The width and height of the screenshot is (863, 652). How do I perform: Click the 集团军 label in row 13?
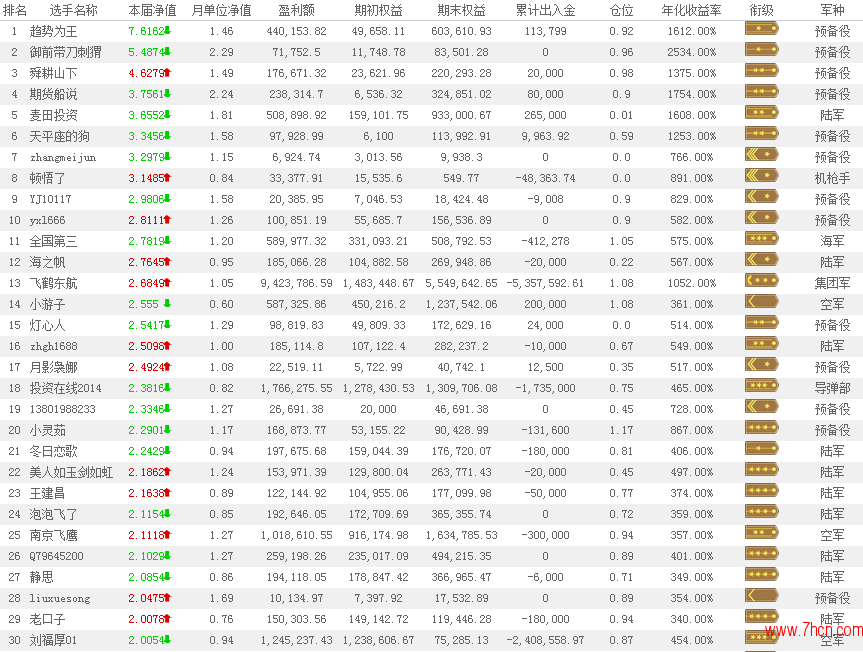coord(832,283)
